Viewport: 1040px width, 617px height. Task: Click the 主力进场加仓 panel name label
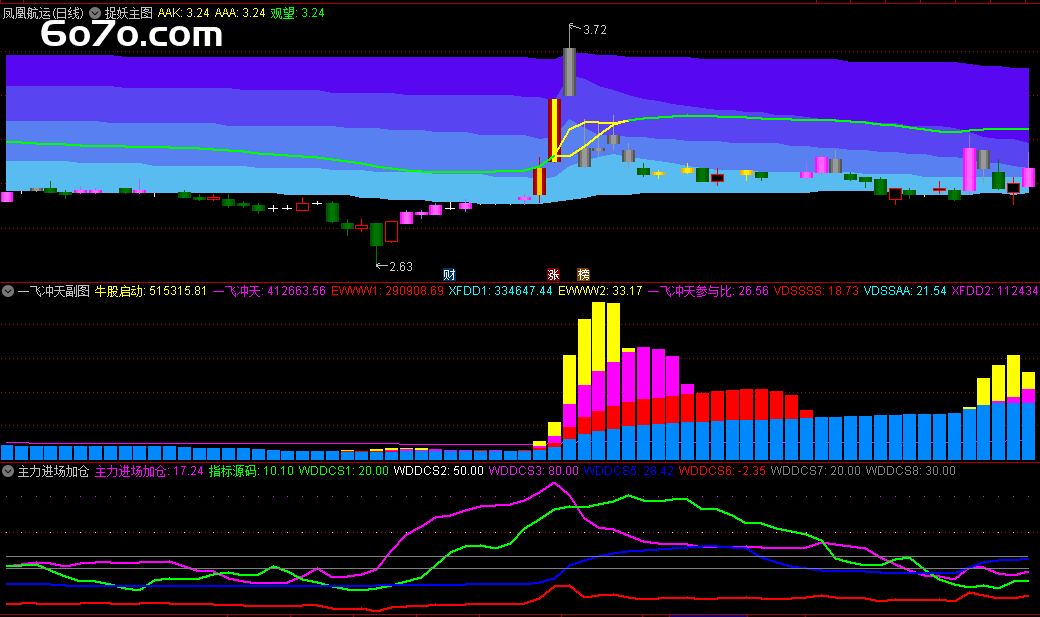[53, 471]
